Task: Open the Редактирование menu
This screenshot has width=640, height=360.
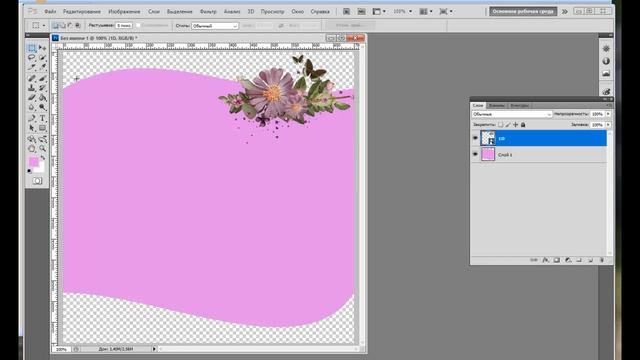Action: pos(82,11)
